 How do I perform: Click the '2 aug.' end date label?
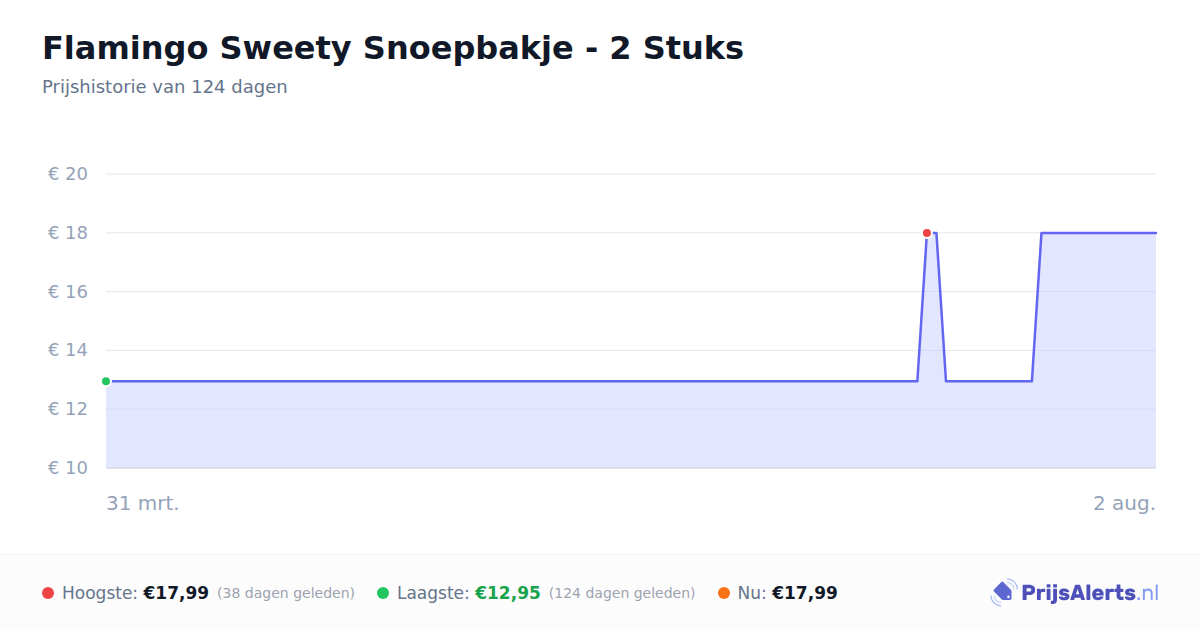pyautogui.click(x=1124, y=503)
